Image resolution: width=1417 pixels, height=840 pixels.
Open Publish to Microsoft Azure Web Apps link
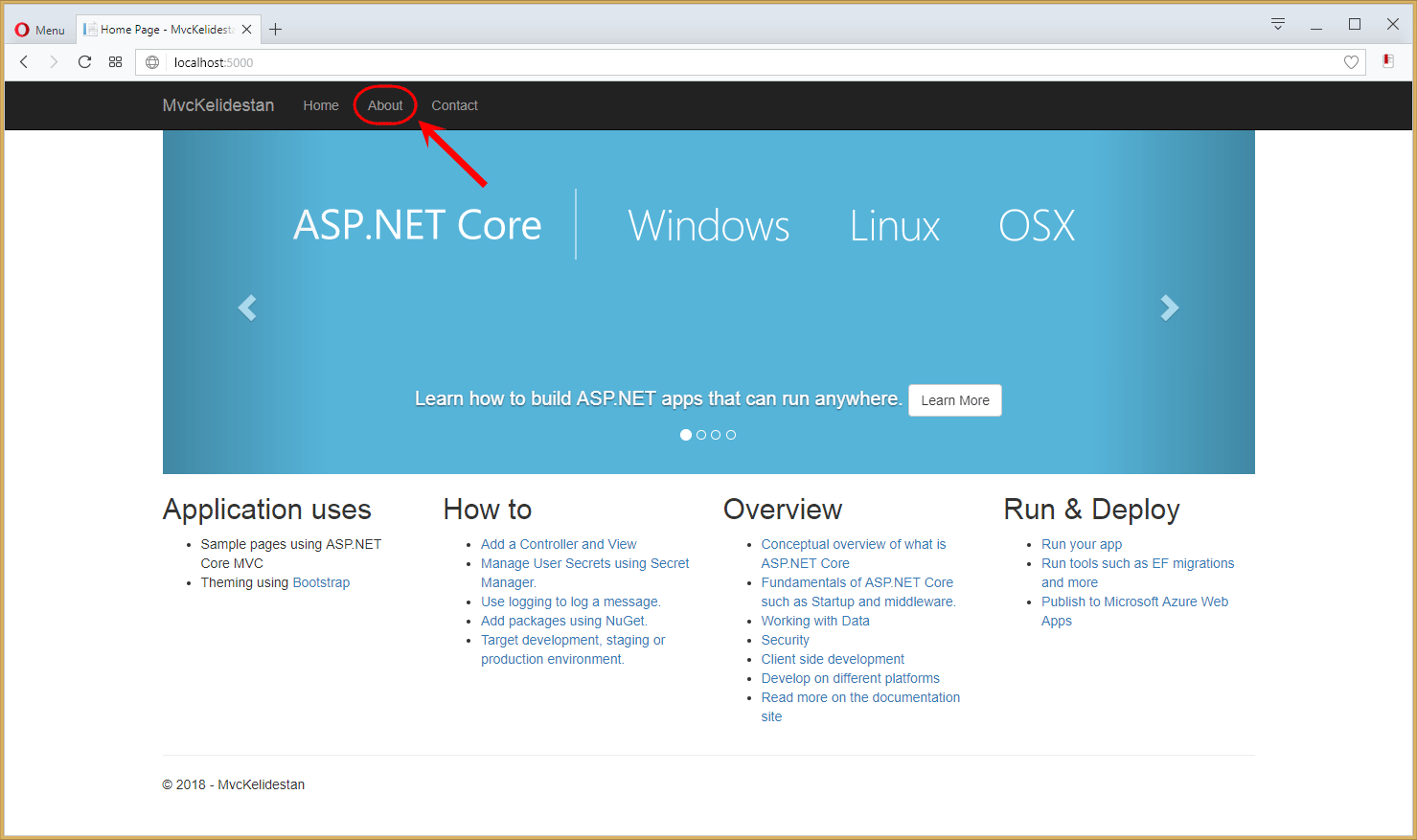tap(1134, 611)
